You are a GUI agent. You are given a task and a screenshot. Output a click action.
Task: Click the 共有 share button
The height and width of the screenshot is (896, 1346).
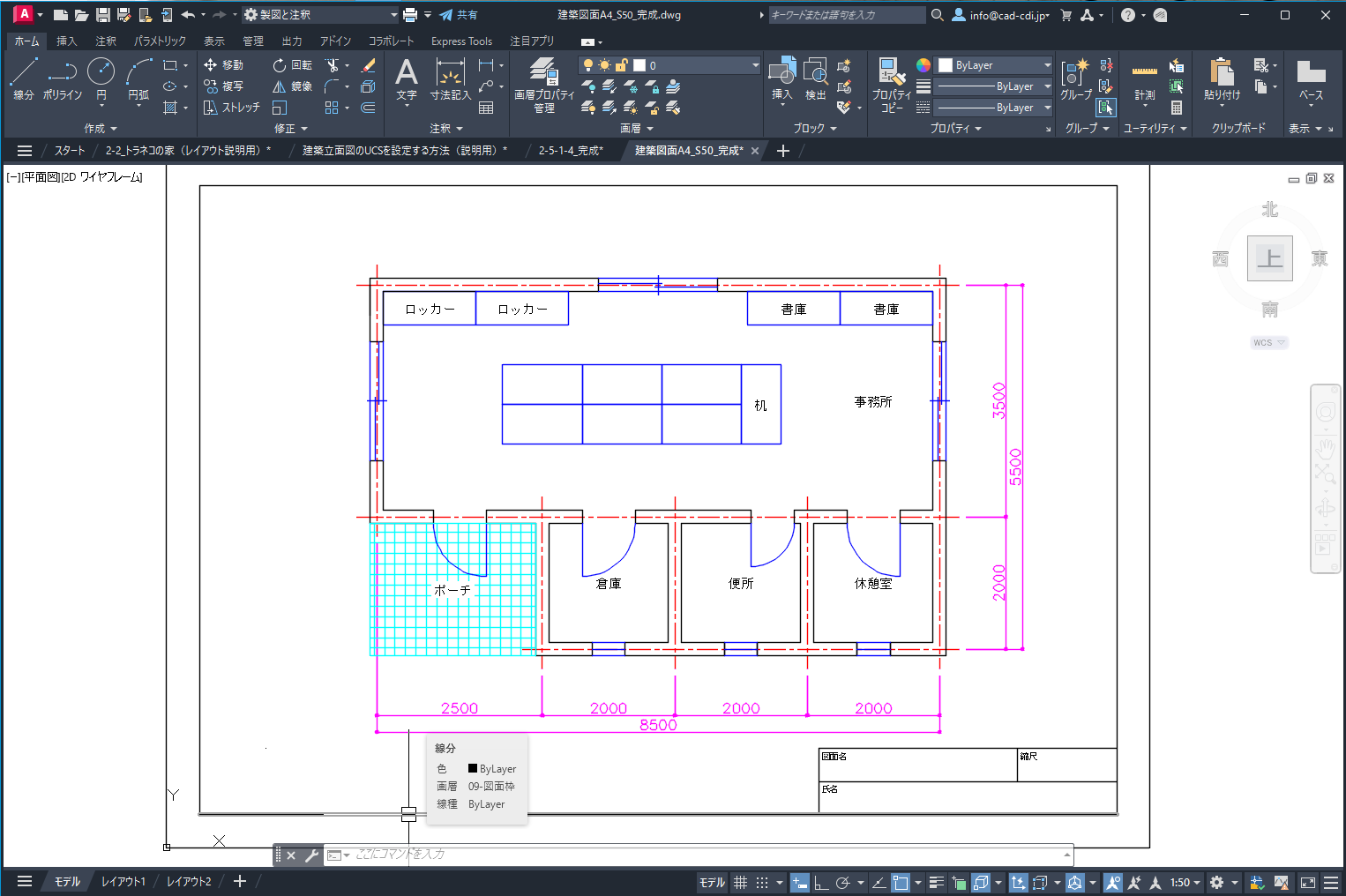(x=459, y=15)
